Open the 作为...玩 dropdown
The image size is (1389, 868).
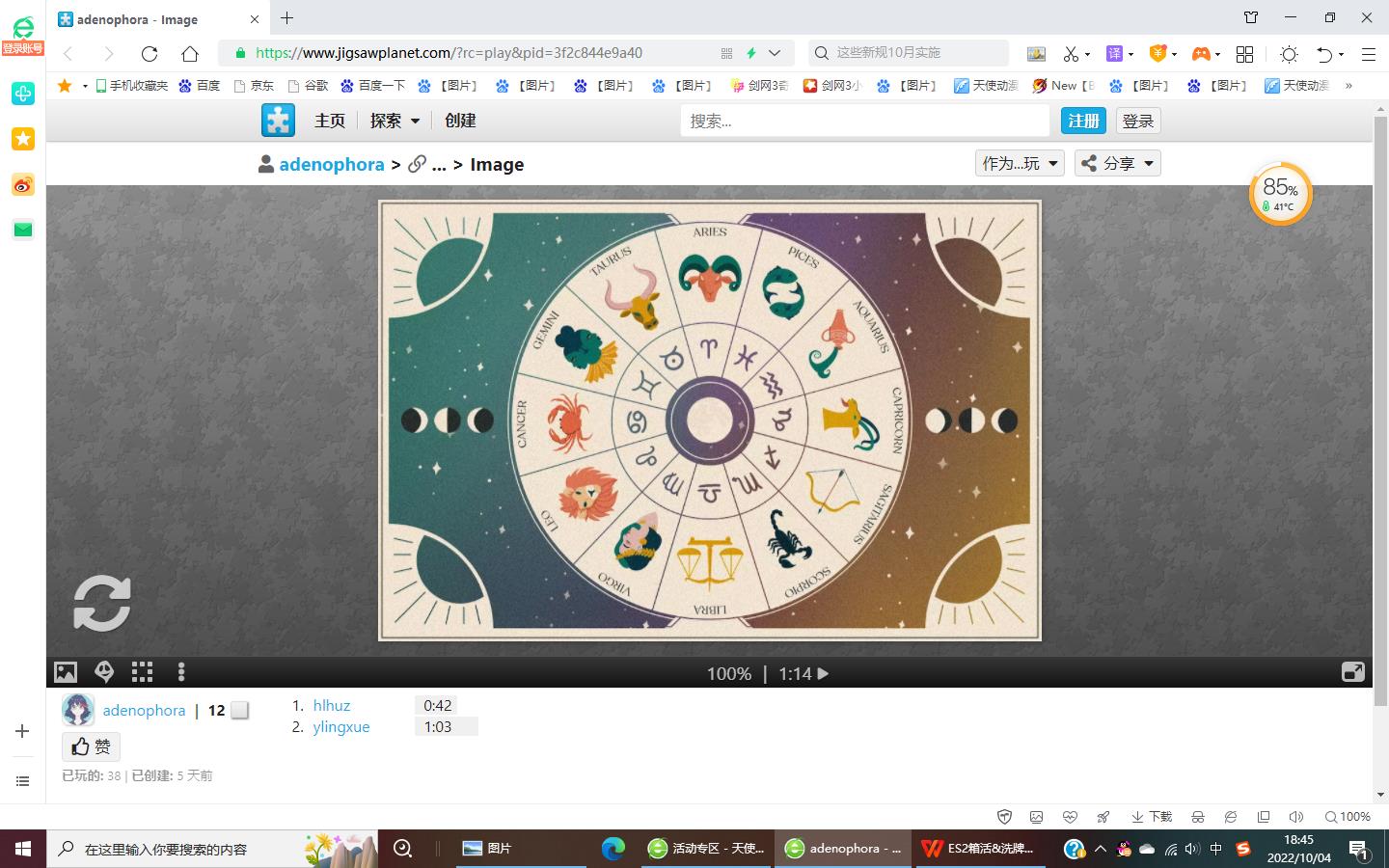[1020, 163]
